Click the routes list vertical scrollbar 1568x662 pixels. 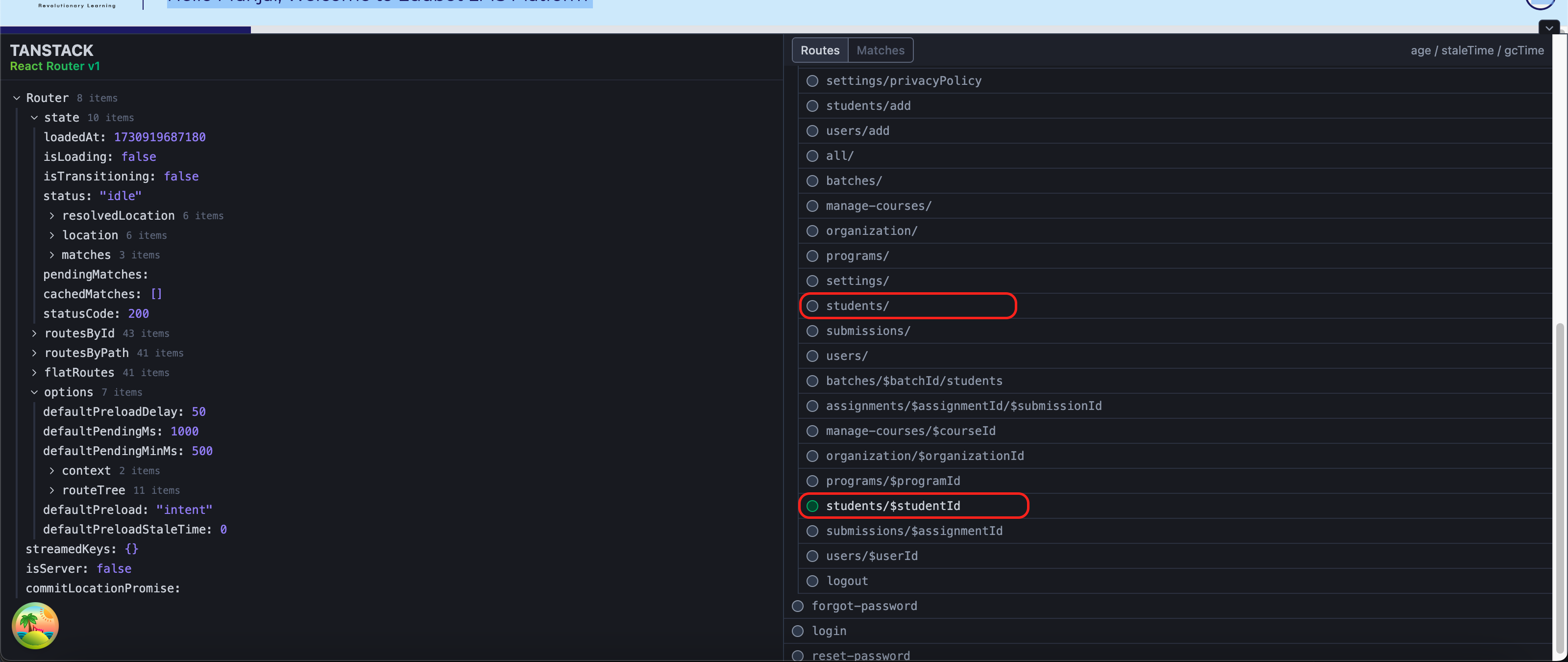tap(1560, 487)
